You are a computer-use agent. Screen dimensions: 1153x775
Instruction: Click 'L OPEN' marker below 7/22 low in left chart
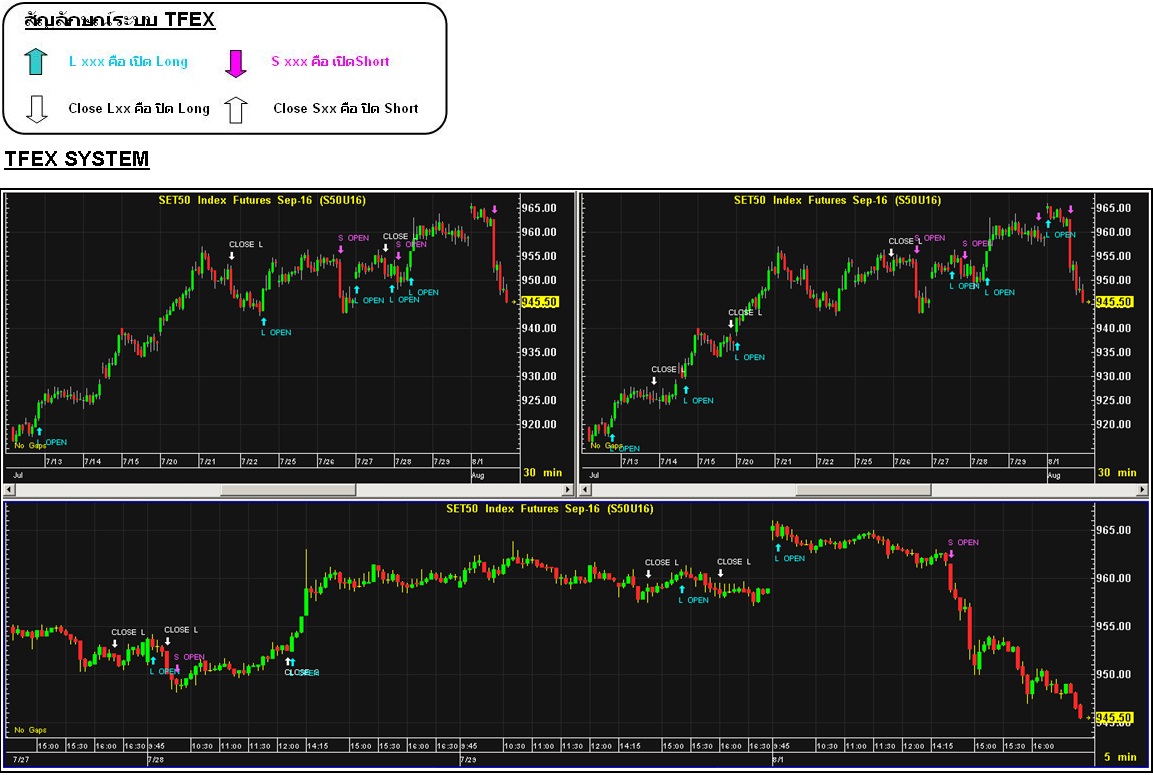point(276,333)
